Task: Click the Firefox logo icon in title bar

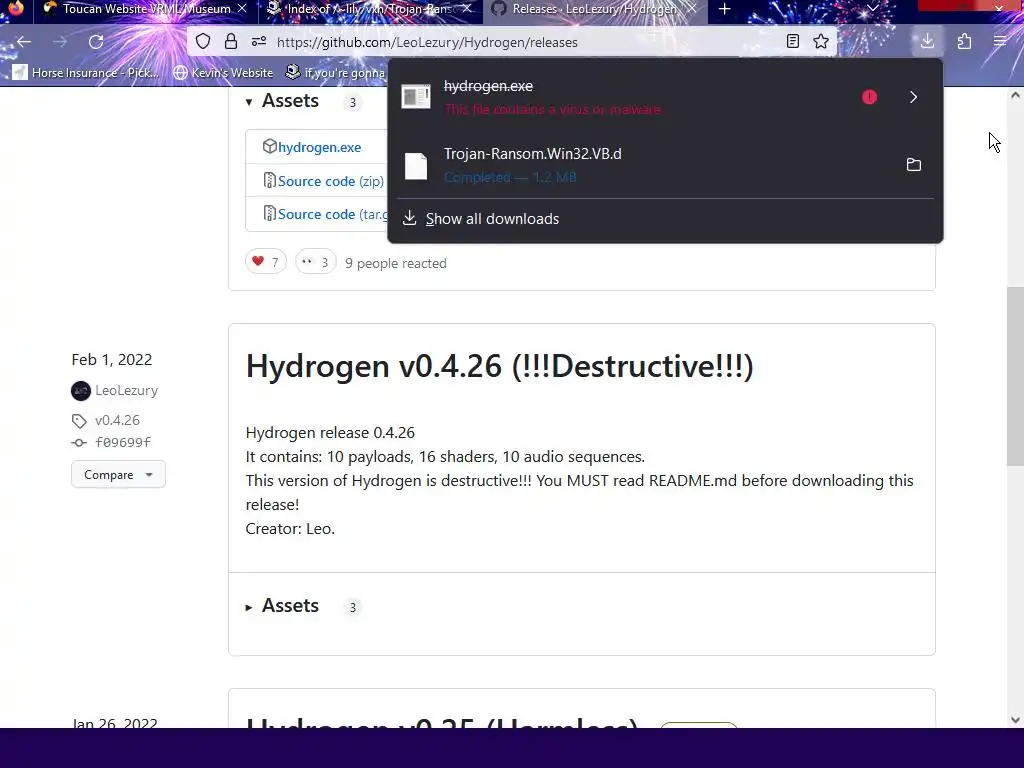Action: coord(16,8)
